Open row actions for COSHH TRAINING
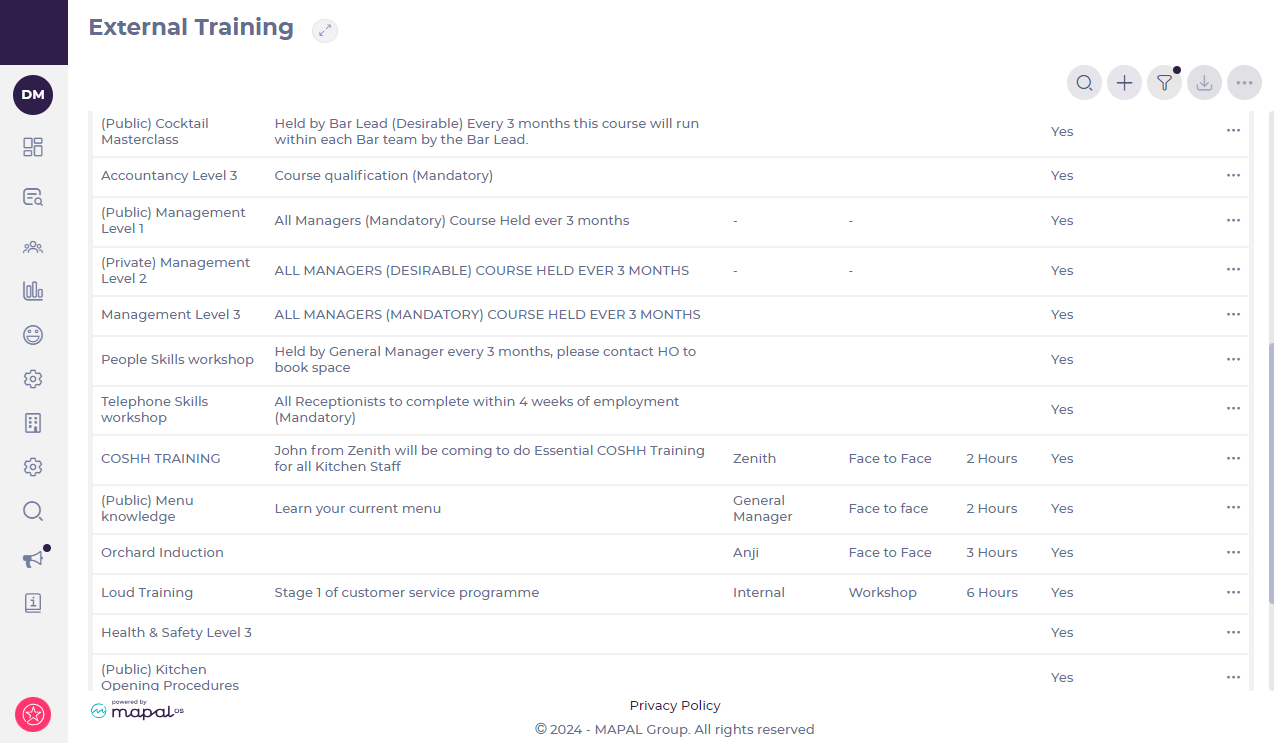 pyautogui.click(x=1233, y=458)
